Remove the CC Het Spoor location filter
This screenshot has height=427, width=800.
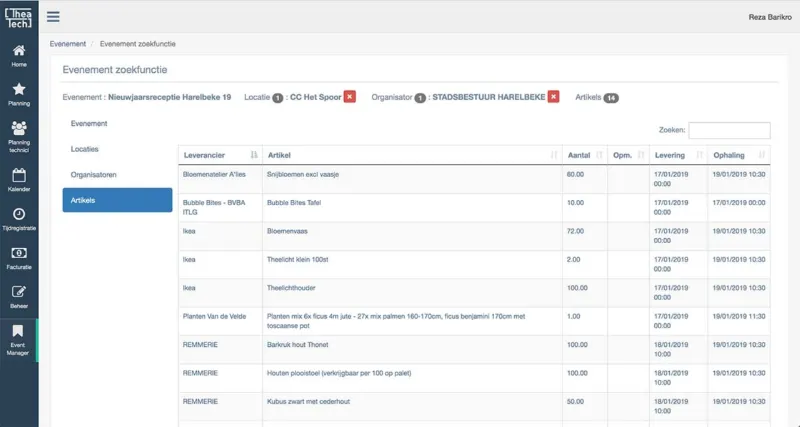(x=349, y=97)
